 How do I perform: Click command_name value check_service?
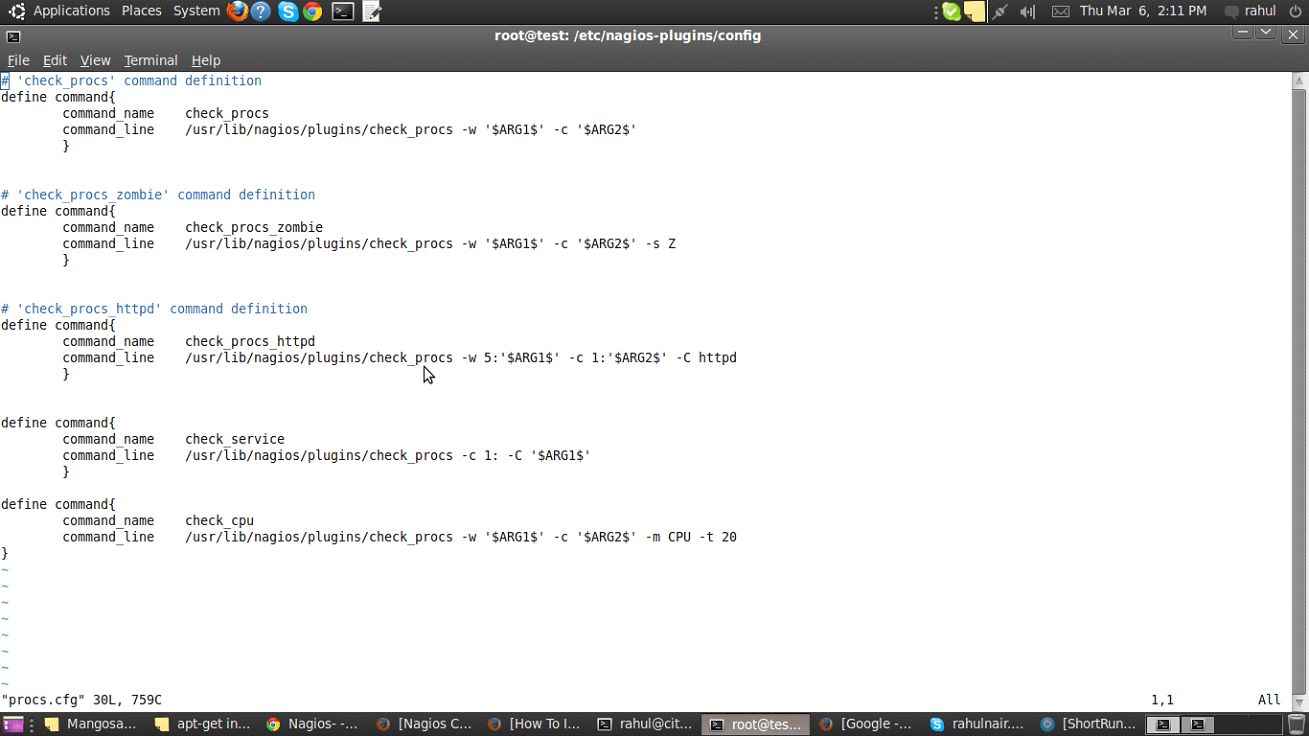pyautogui.click(x=235, y=440)
